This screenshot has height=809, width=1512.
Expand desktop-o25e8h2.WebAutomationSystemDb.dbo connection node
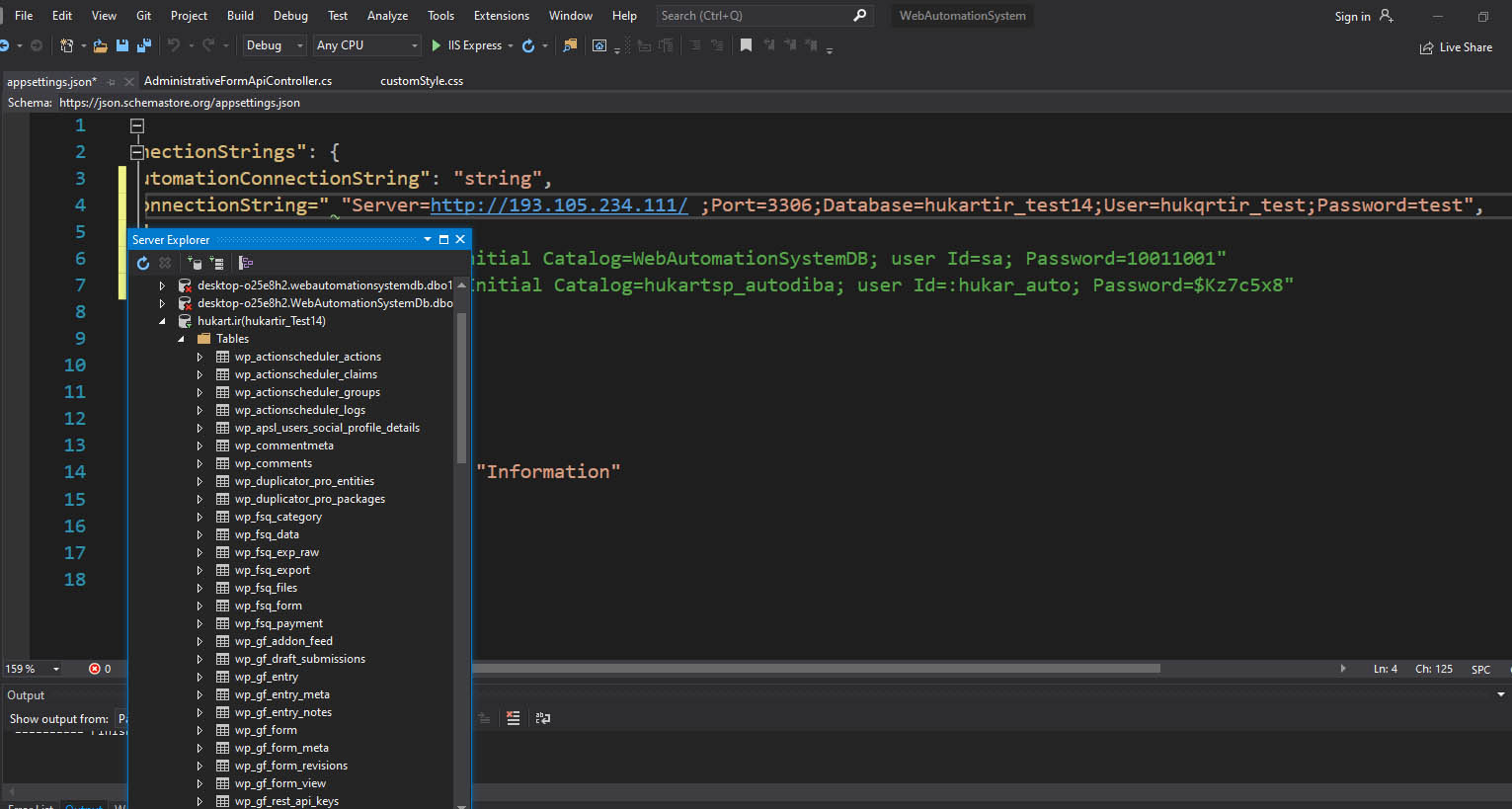(x=162, y=303)
